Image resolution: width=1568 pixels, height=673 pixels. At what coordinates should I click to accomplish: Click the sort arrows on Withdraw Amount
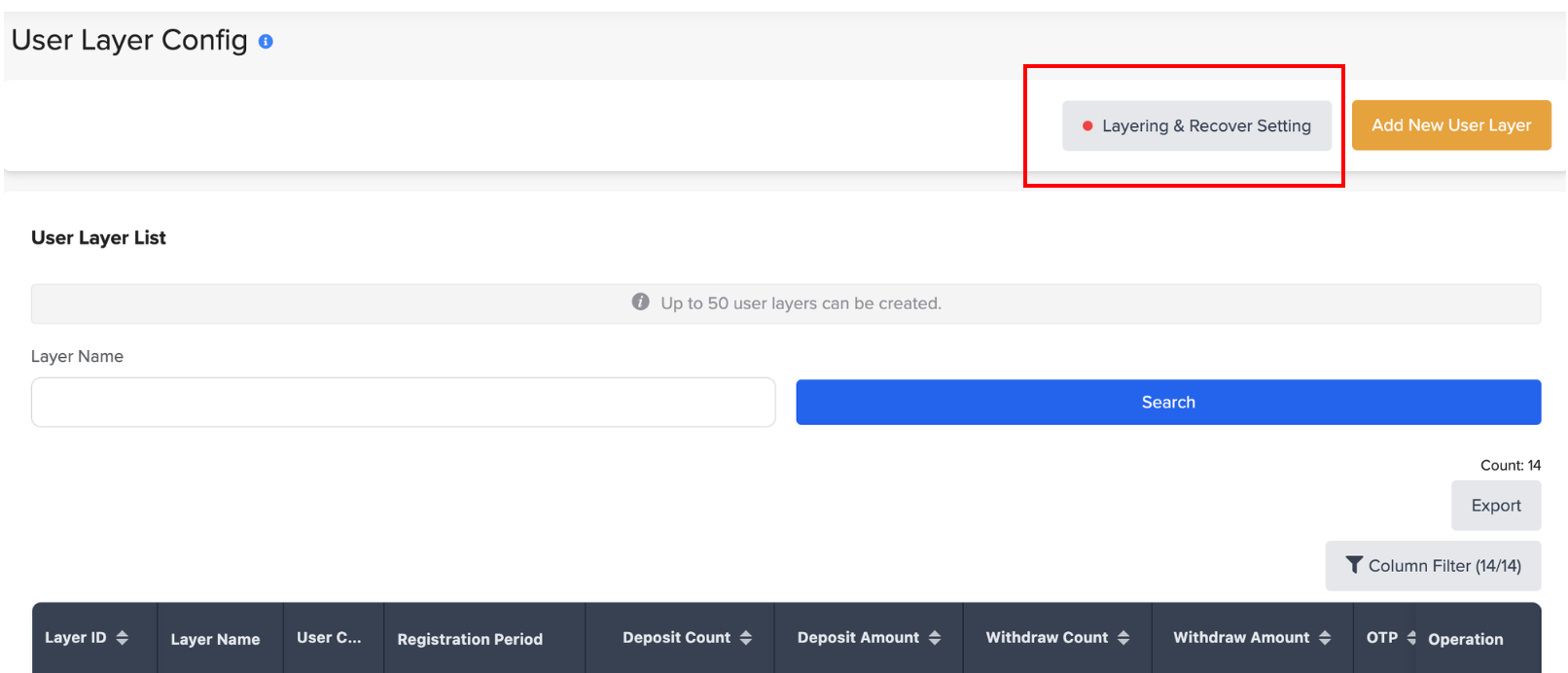click(x=1325, y=638)
